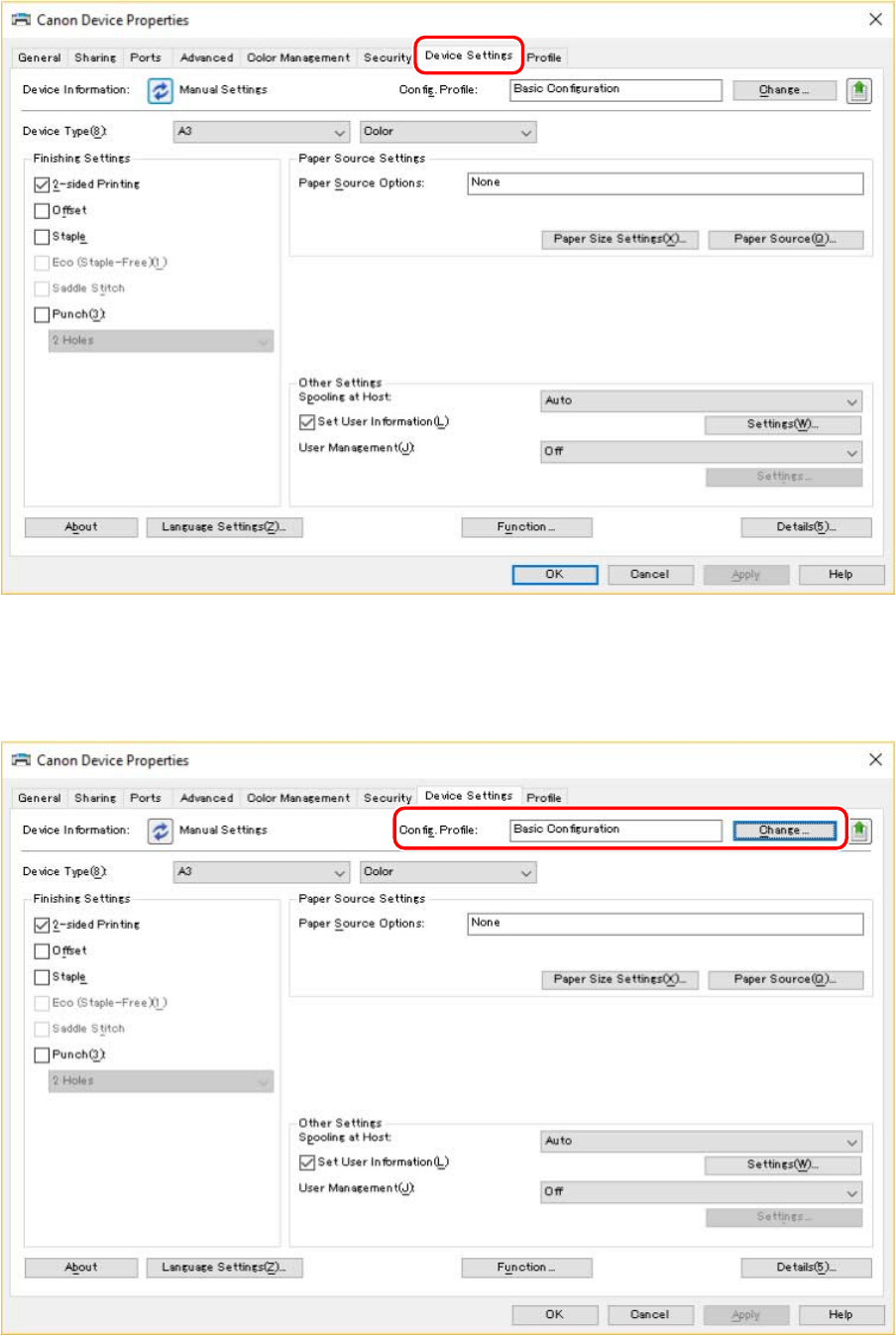Click Cancel in upper dialog

pyautogui.click(x=650, y=575)
